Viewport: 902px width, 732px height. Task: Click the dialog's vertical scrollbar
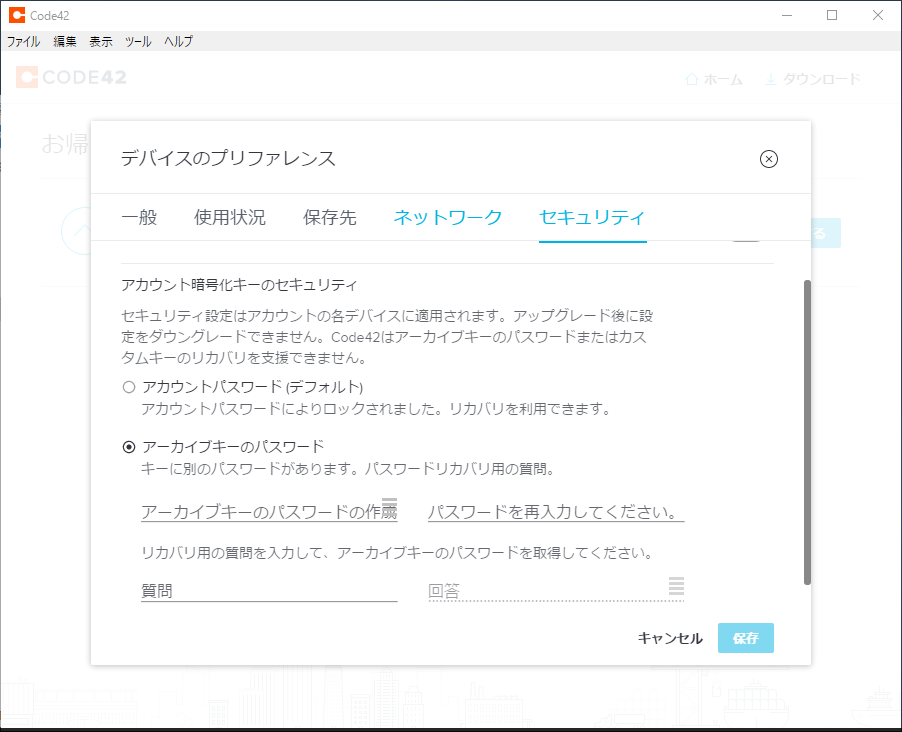tap(807, 433)
